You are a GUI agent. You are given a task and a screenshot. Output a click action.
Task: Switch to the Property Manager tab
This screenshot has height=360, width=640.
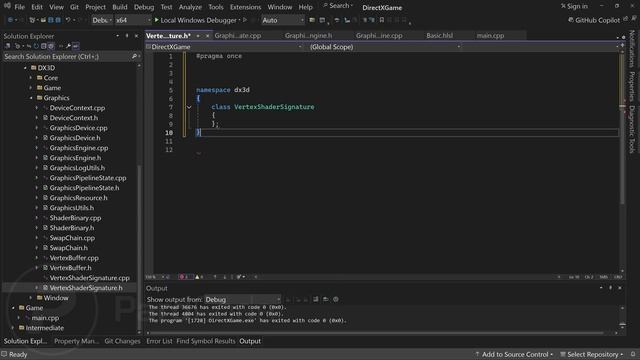click(x=76, y=341)
